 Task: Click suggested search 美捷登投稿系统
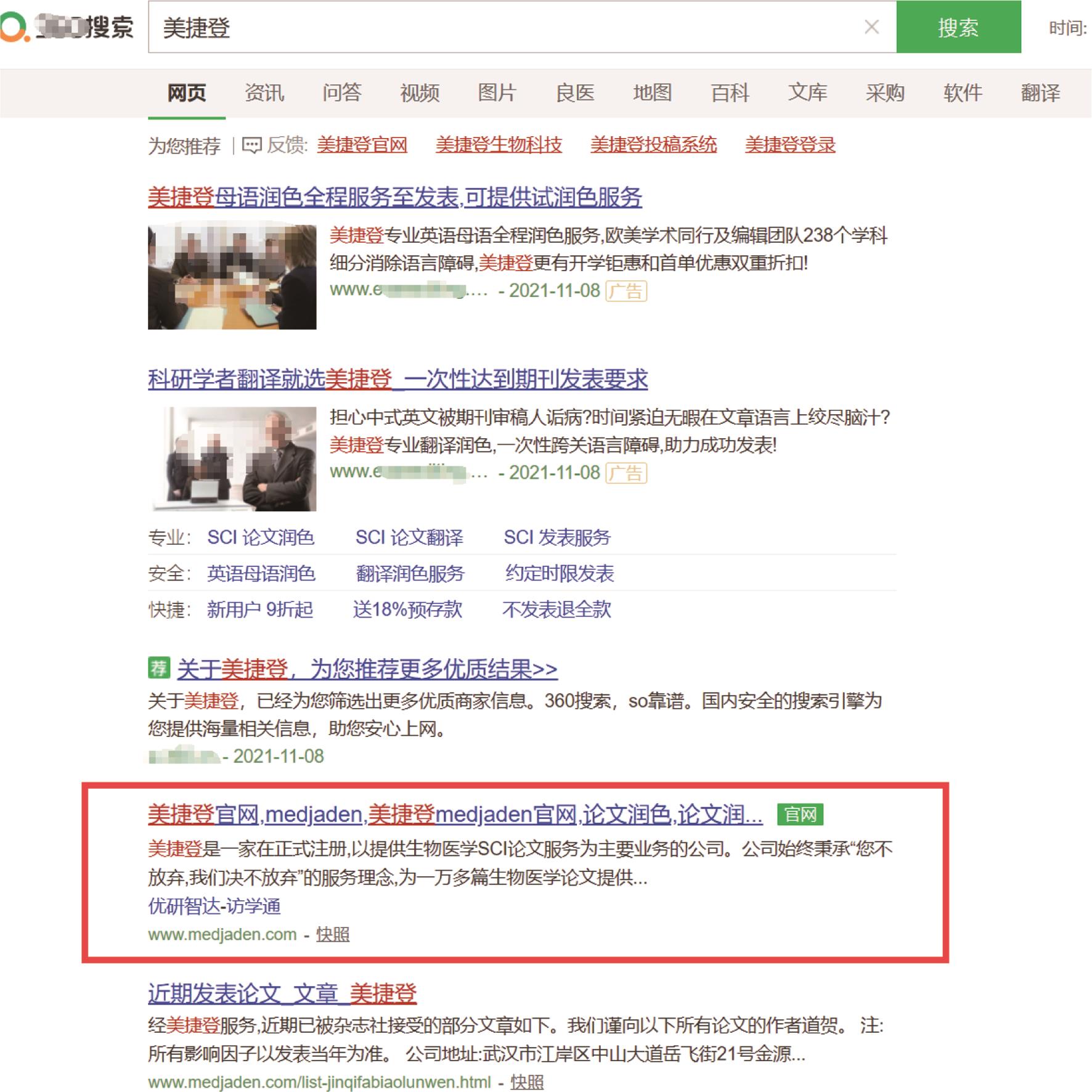[x=653, y=145]
